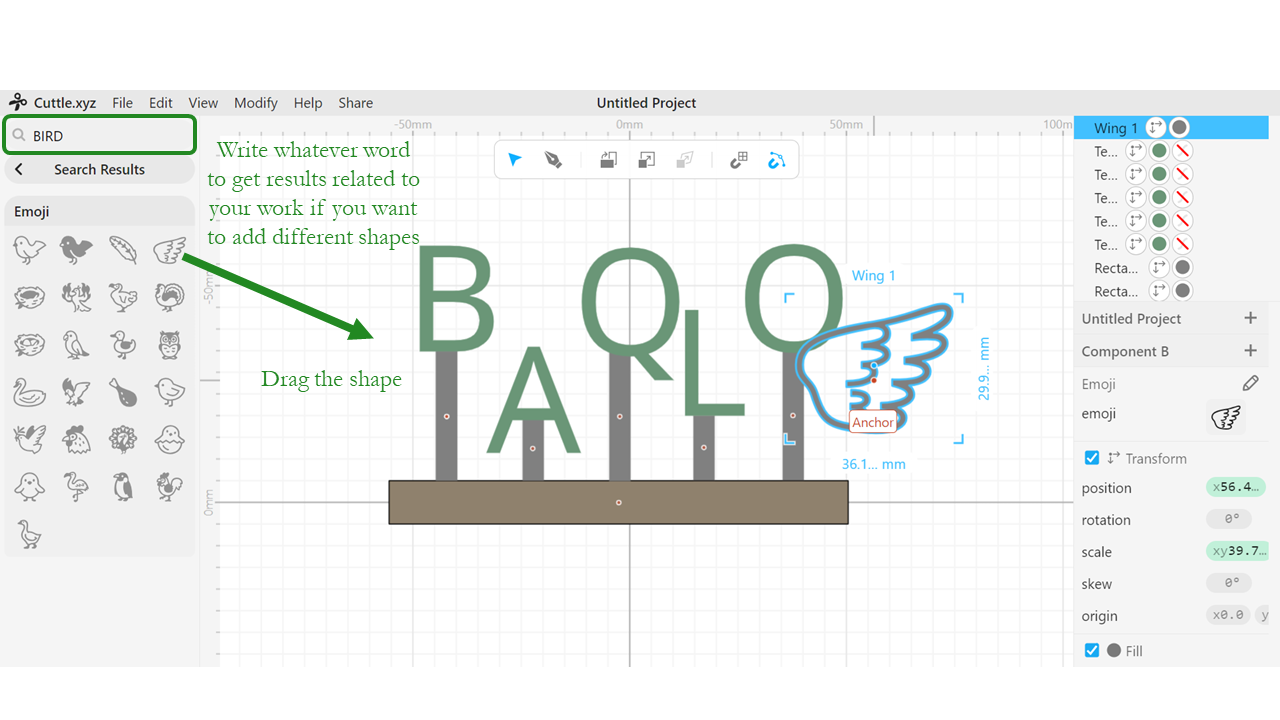The image size is (1280, 720).
Task: Click the Cuttle.xyz logo icon
Action: click(18, 102)
